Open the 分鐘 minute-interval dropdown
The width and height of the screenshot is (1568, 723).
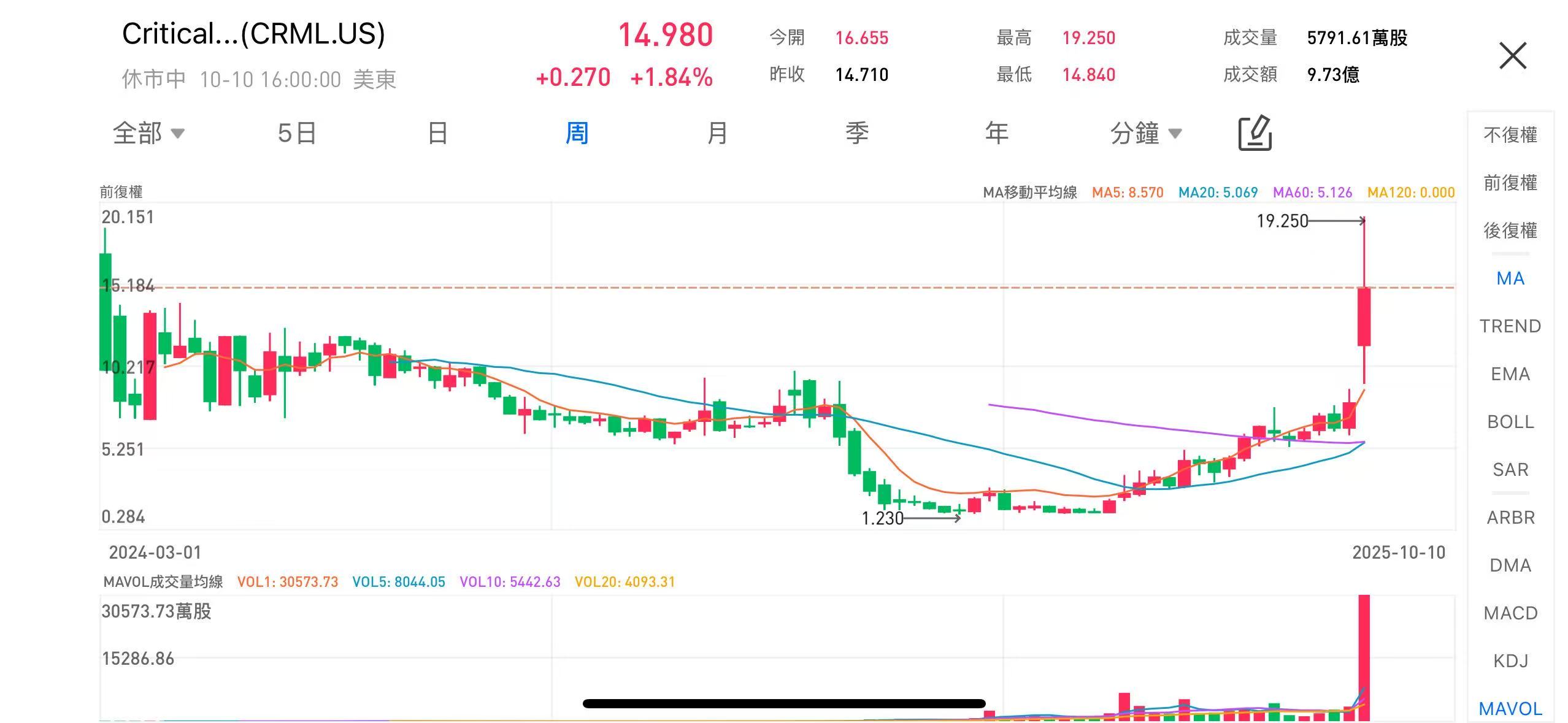pyautogui.click(x=1145, y=133)
